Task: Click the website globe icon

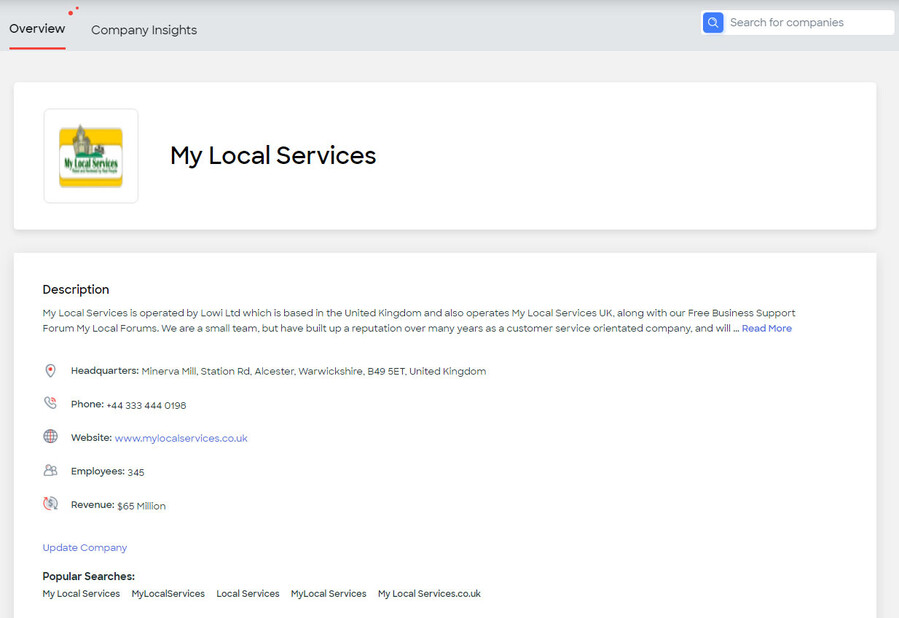Action: point(50,436)
